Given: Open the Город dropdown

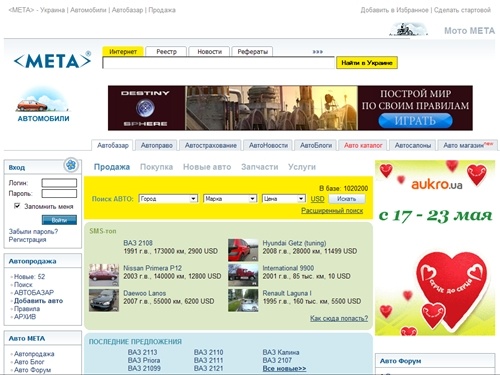Looking at the screenshot, I should tap(168, 199).
